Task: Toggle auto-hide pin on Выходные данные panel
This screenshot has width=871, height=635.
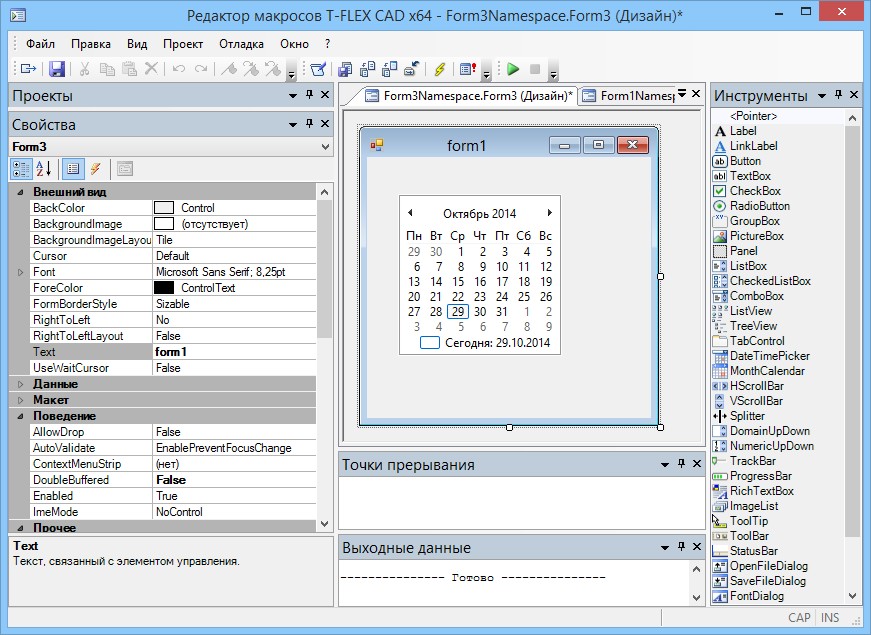Action: coord(681,547)
